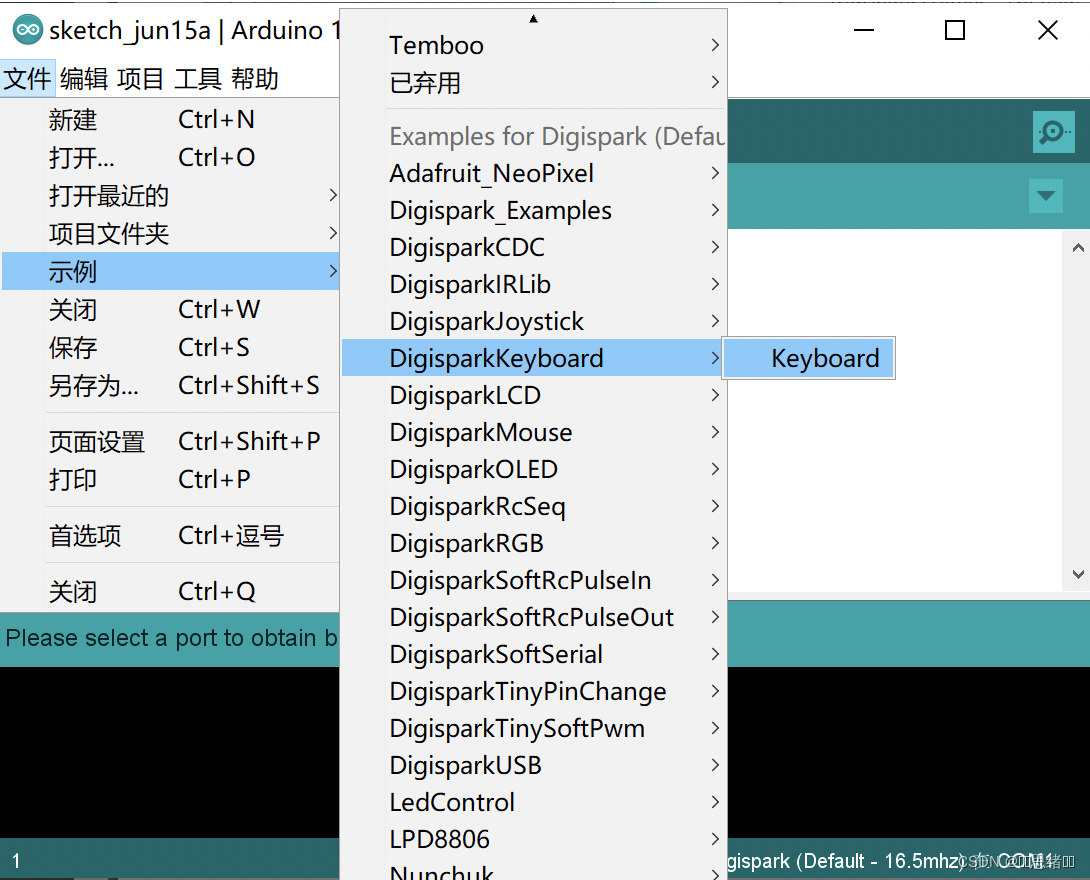This screenshot has height=880, width=1090.
Task: Open the 编辑 menu
Action: 83,79
